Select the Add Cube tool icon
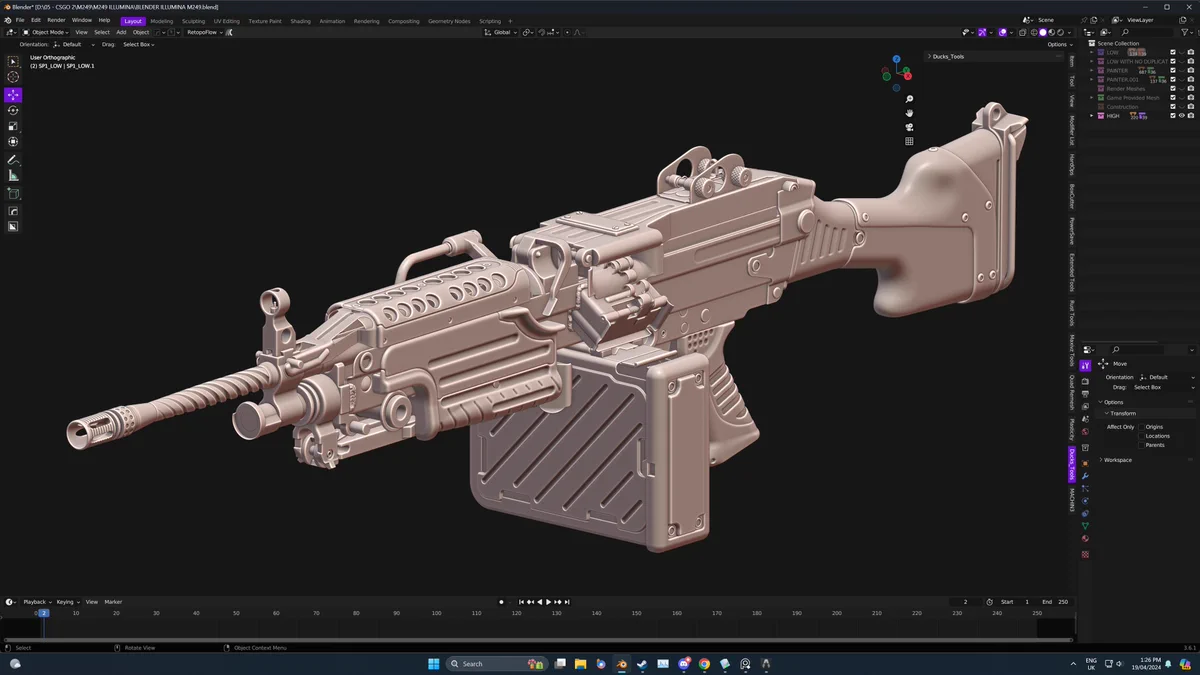Screen dimensions: 1200x675 (x=13, y=194)
